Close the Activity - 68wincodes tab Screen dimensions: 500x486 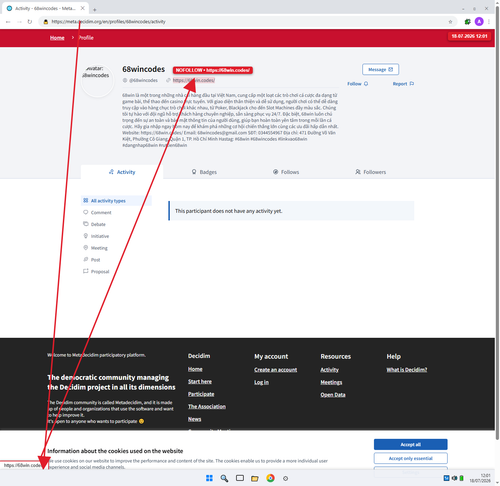pyautogui.click(x=83, y=8)
